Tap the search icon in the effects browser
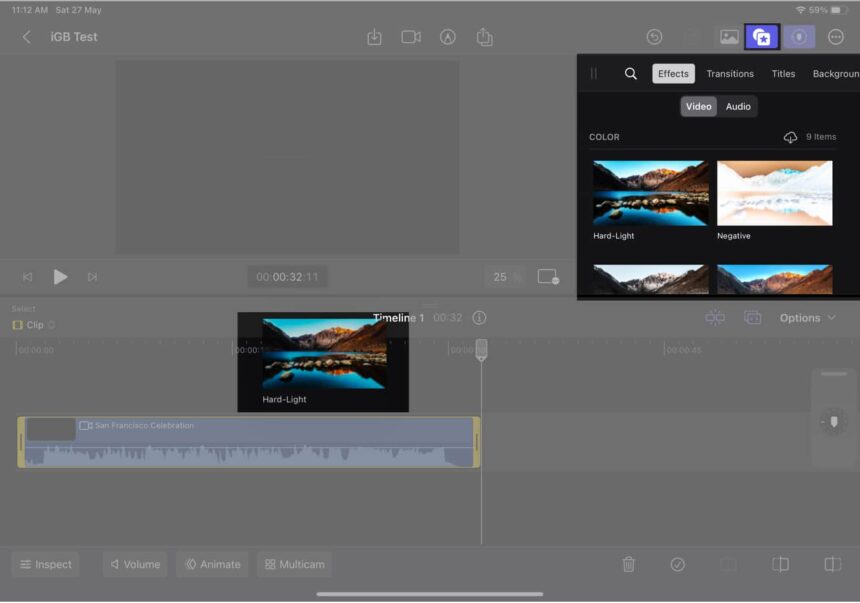This screenshot has width=860, height=603. point(630,73)
